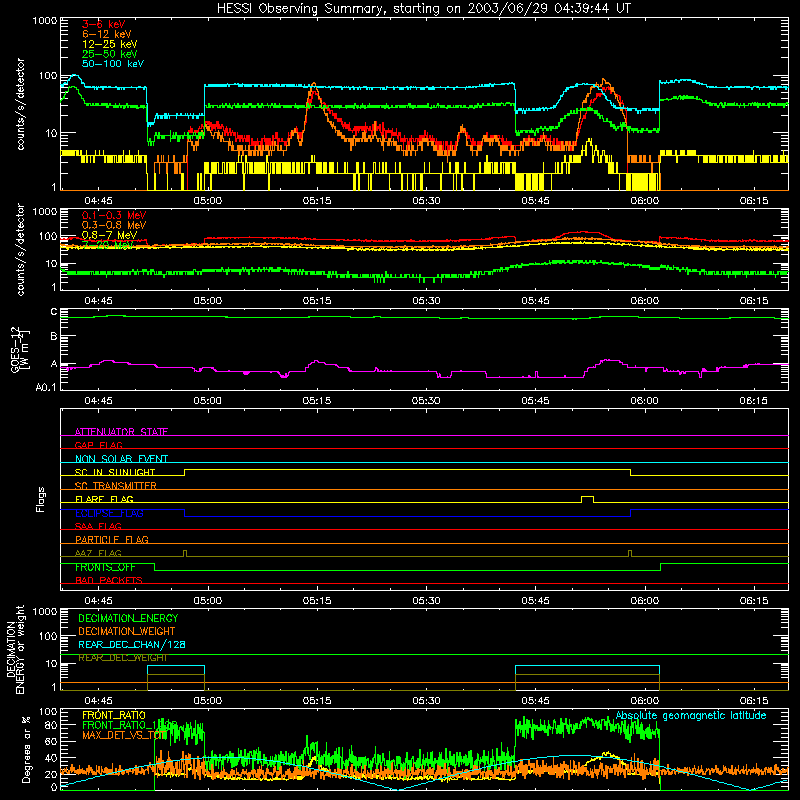Select the SC_TRANSMITTER flag label

click(x=116, y=486)
